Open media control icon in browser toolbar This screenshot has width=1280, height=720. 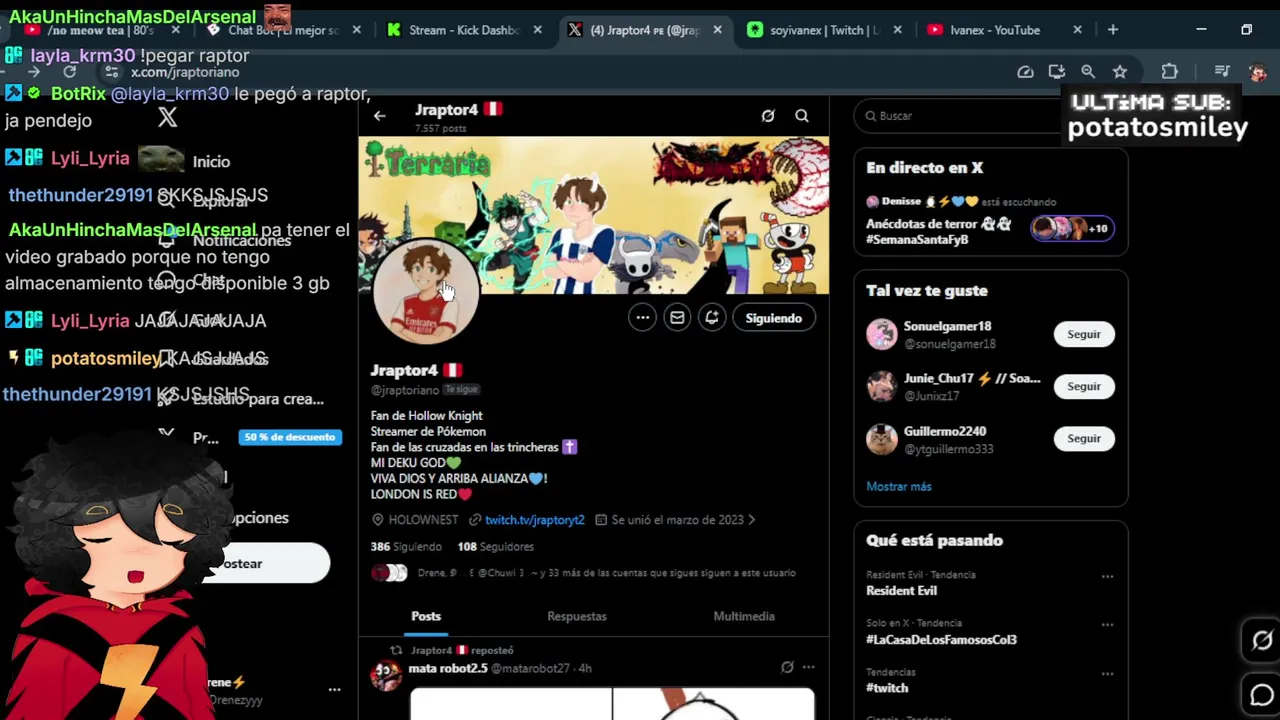tap(1222, 72)
